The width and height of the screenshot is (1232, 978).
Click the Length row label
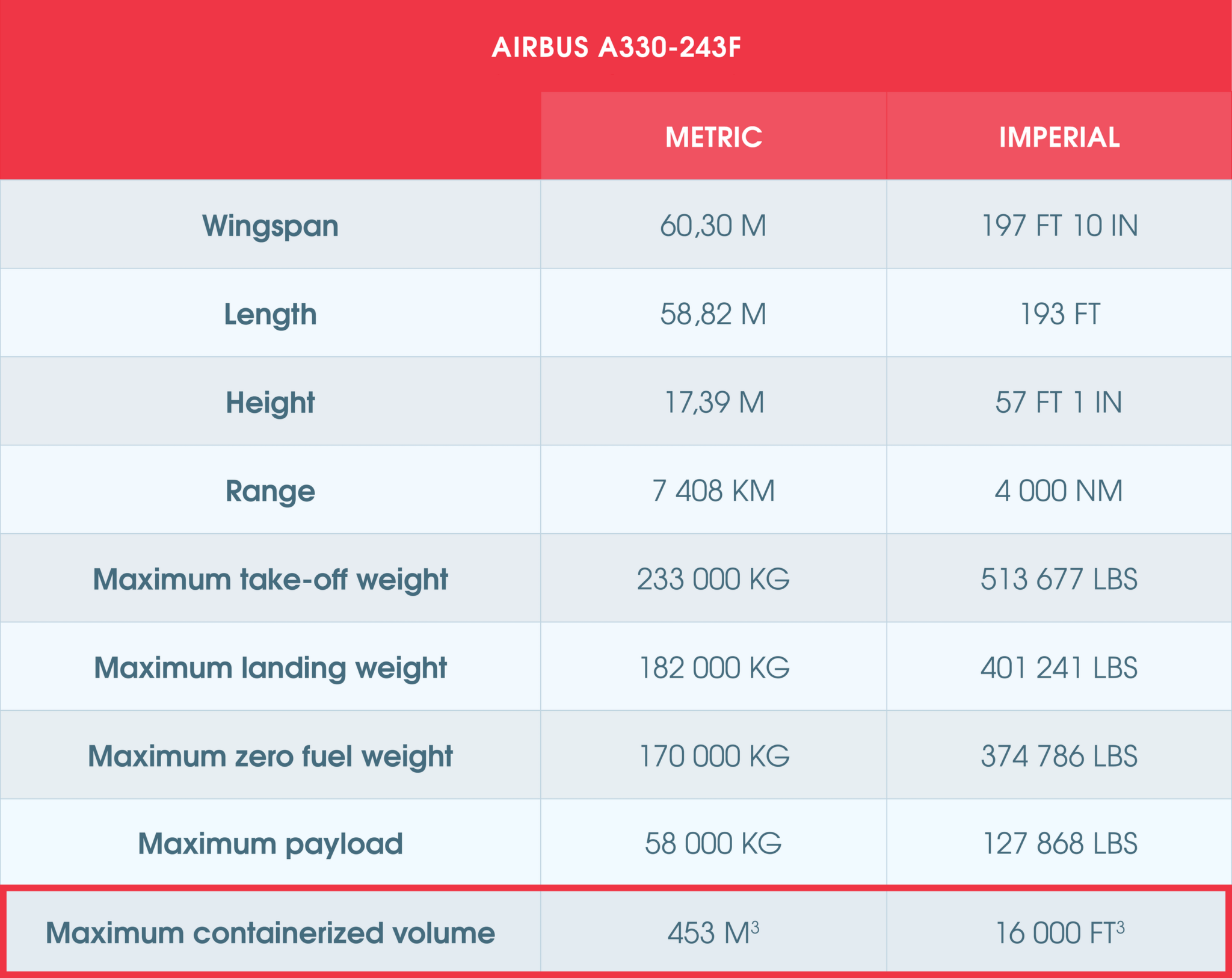[x=270, y=314]
